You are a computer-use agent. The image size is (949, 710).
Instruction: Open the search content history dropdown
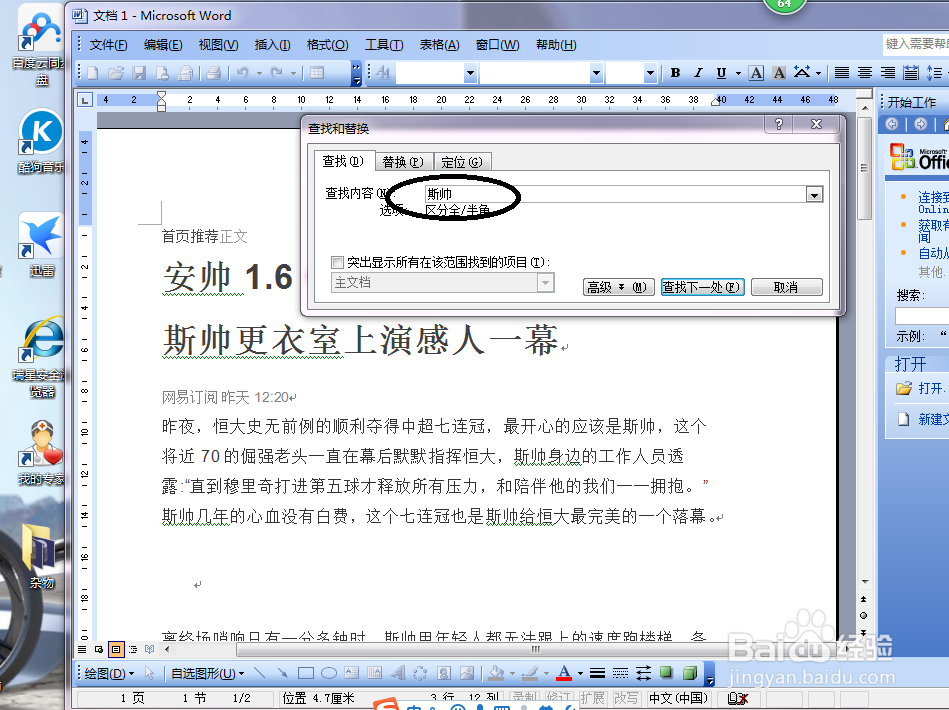[x=814, y=194]
